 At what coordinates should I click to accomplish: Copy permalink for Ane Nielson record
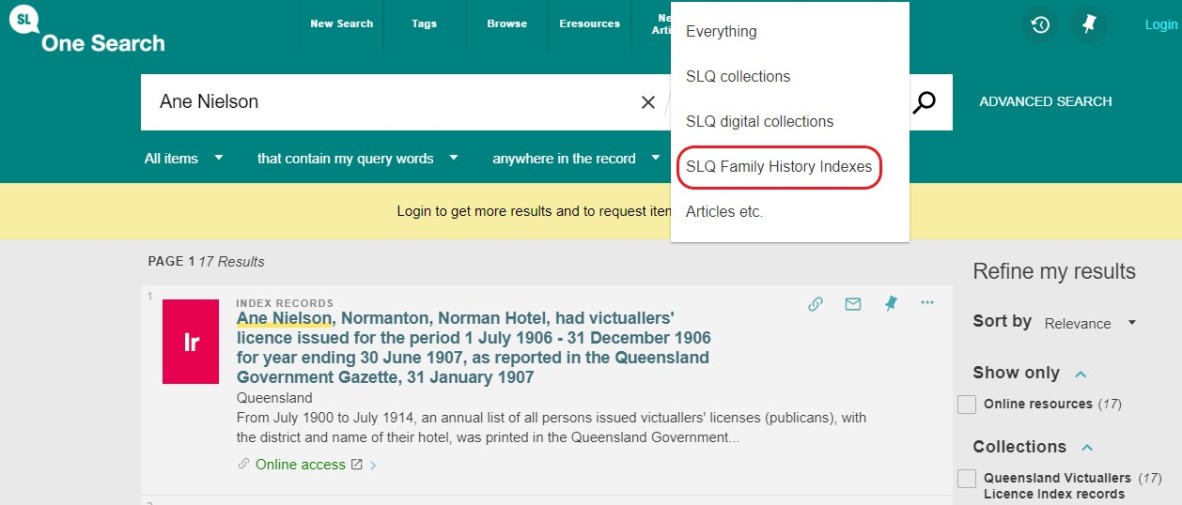point(815,304)
